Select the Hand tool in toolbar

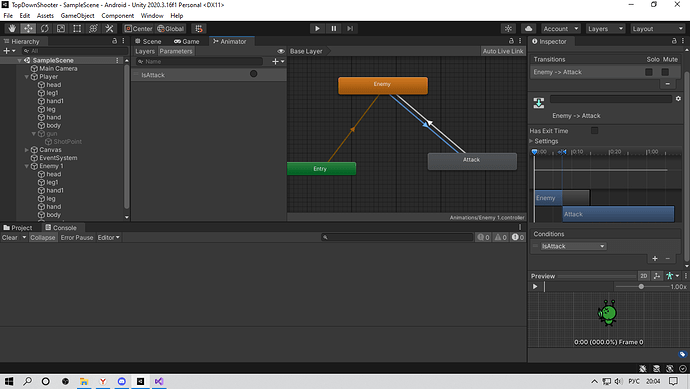coord(12,29)
